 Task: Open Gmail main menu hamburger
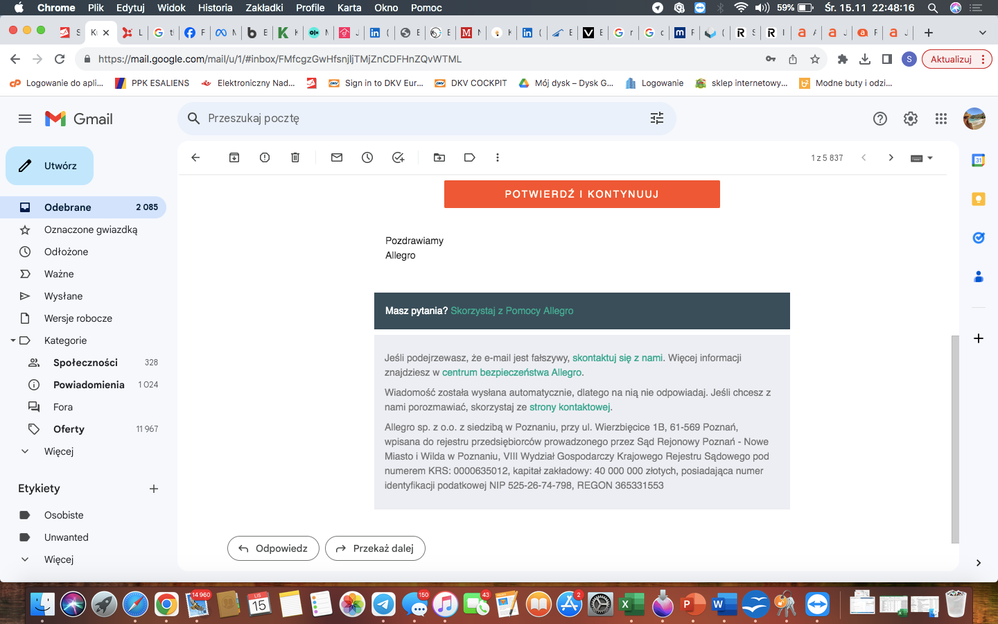tap(25, 118)
